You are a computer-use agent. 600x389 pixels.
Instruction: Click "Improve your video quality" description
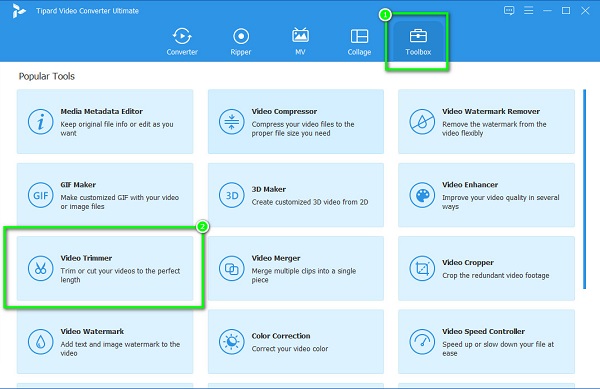point(501,202)
